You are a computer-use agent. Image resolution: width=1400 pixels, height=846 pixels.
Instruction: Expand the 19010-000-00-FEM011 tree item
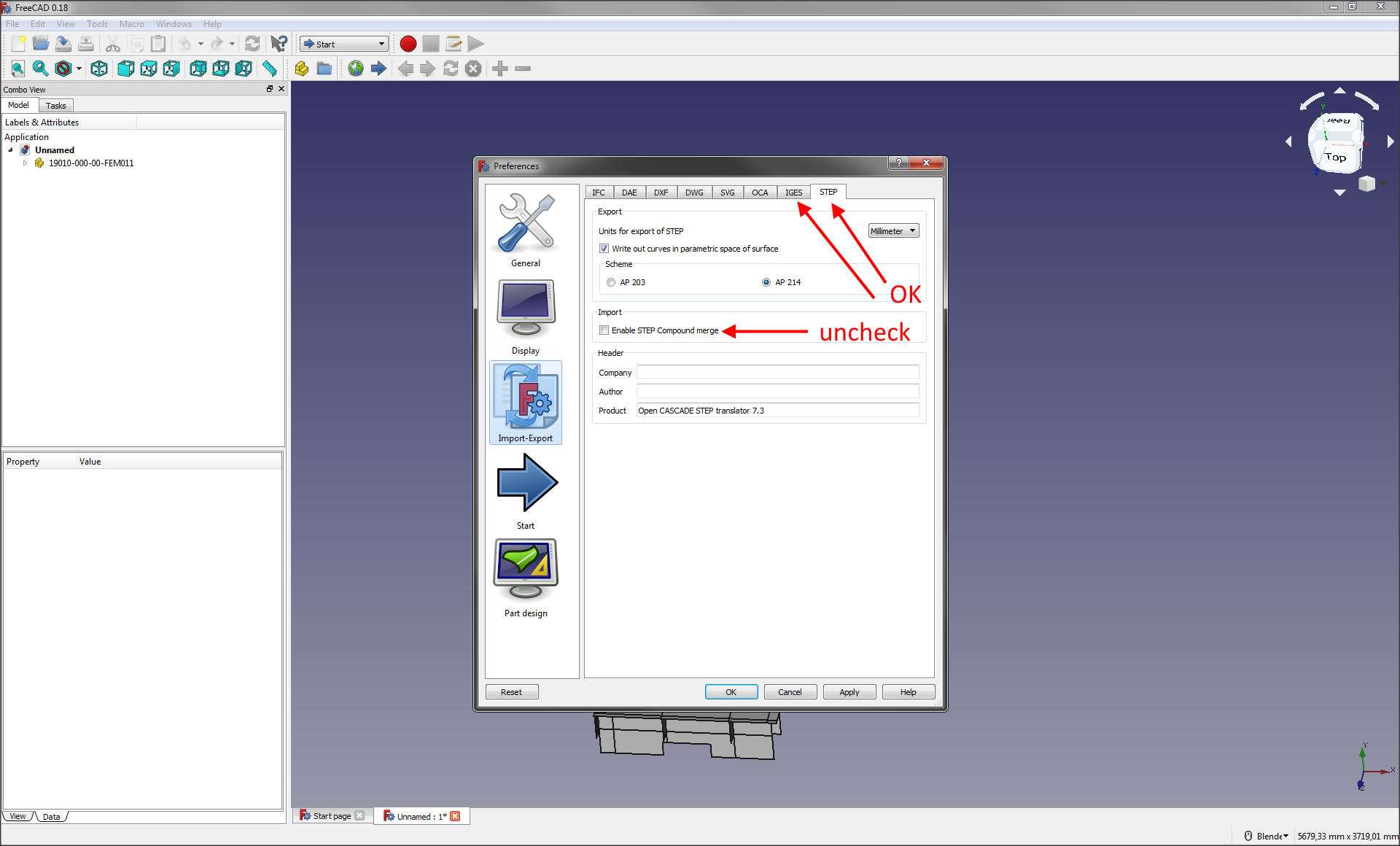click(25, 163)
